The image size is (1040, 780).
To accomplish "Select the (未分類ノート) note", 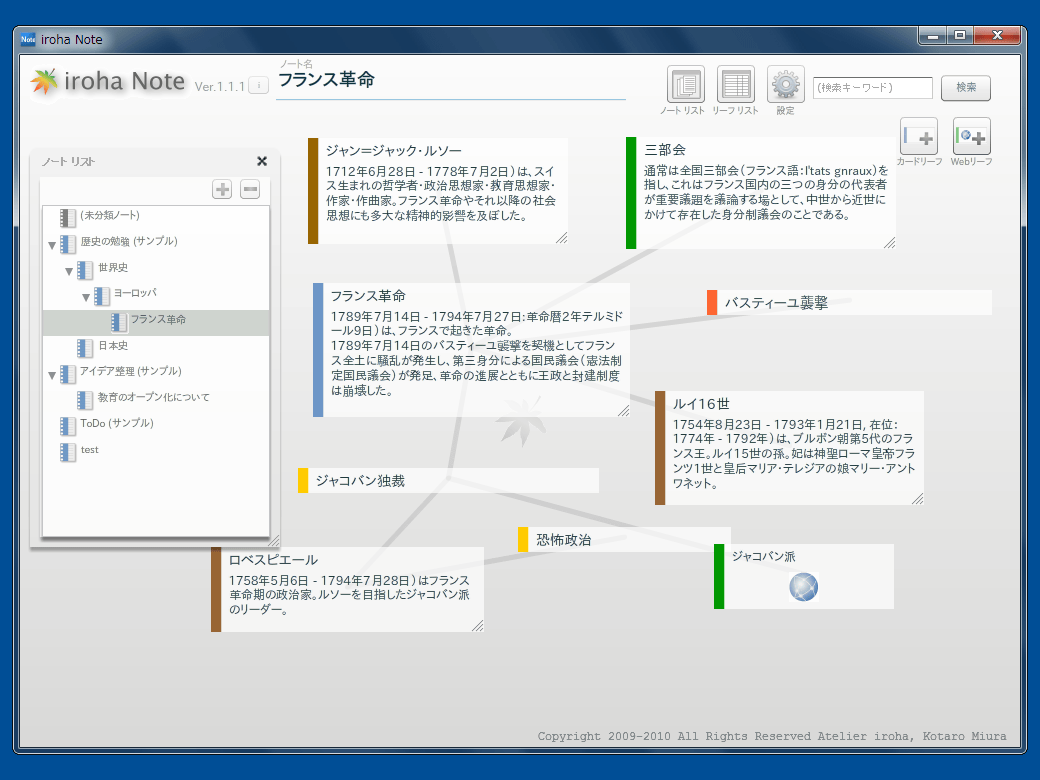I will coord(110,216).
